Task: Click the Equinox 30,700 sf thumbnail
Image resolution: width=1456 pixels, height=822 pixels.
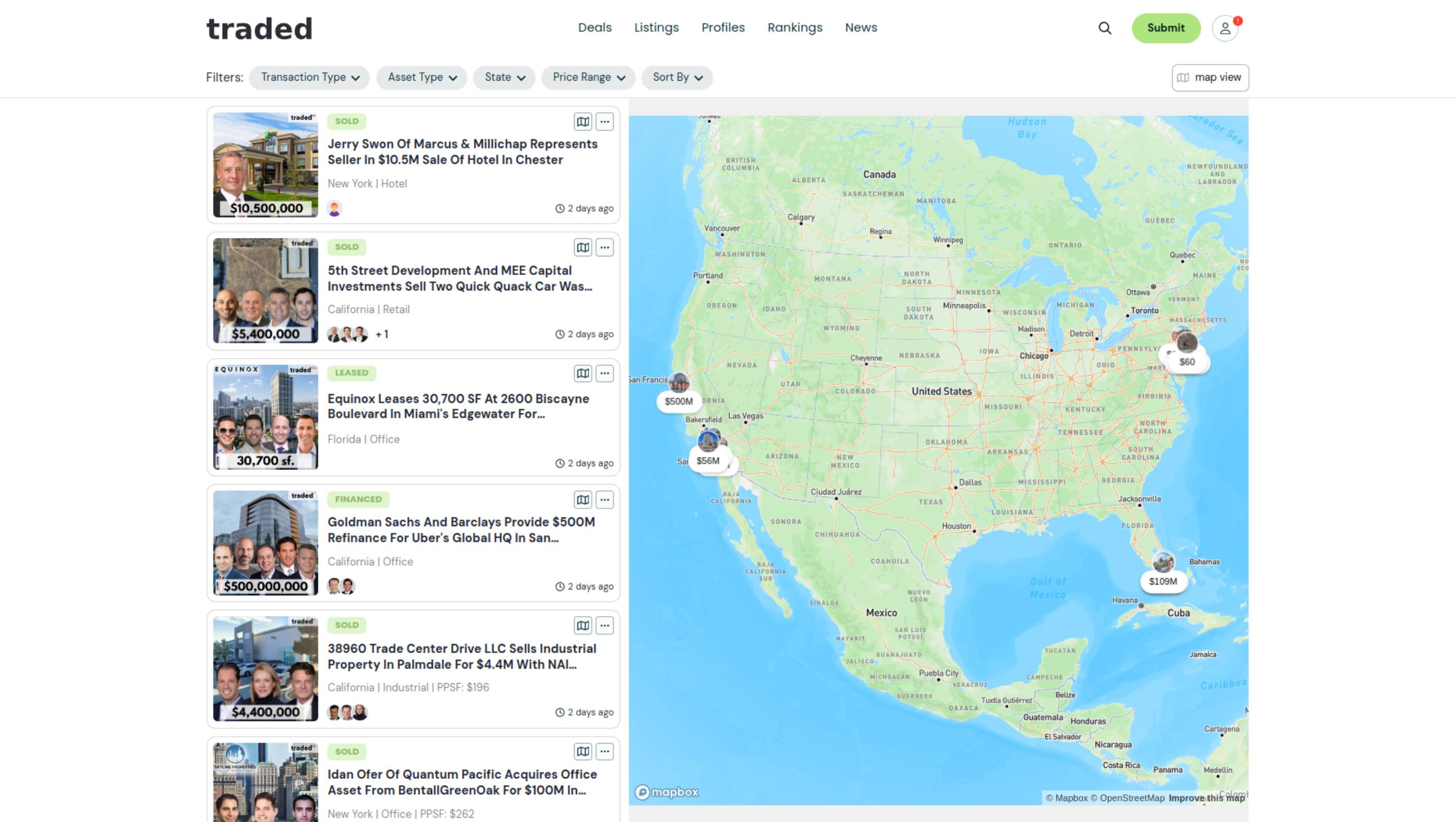Action: click(266, 417)
